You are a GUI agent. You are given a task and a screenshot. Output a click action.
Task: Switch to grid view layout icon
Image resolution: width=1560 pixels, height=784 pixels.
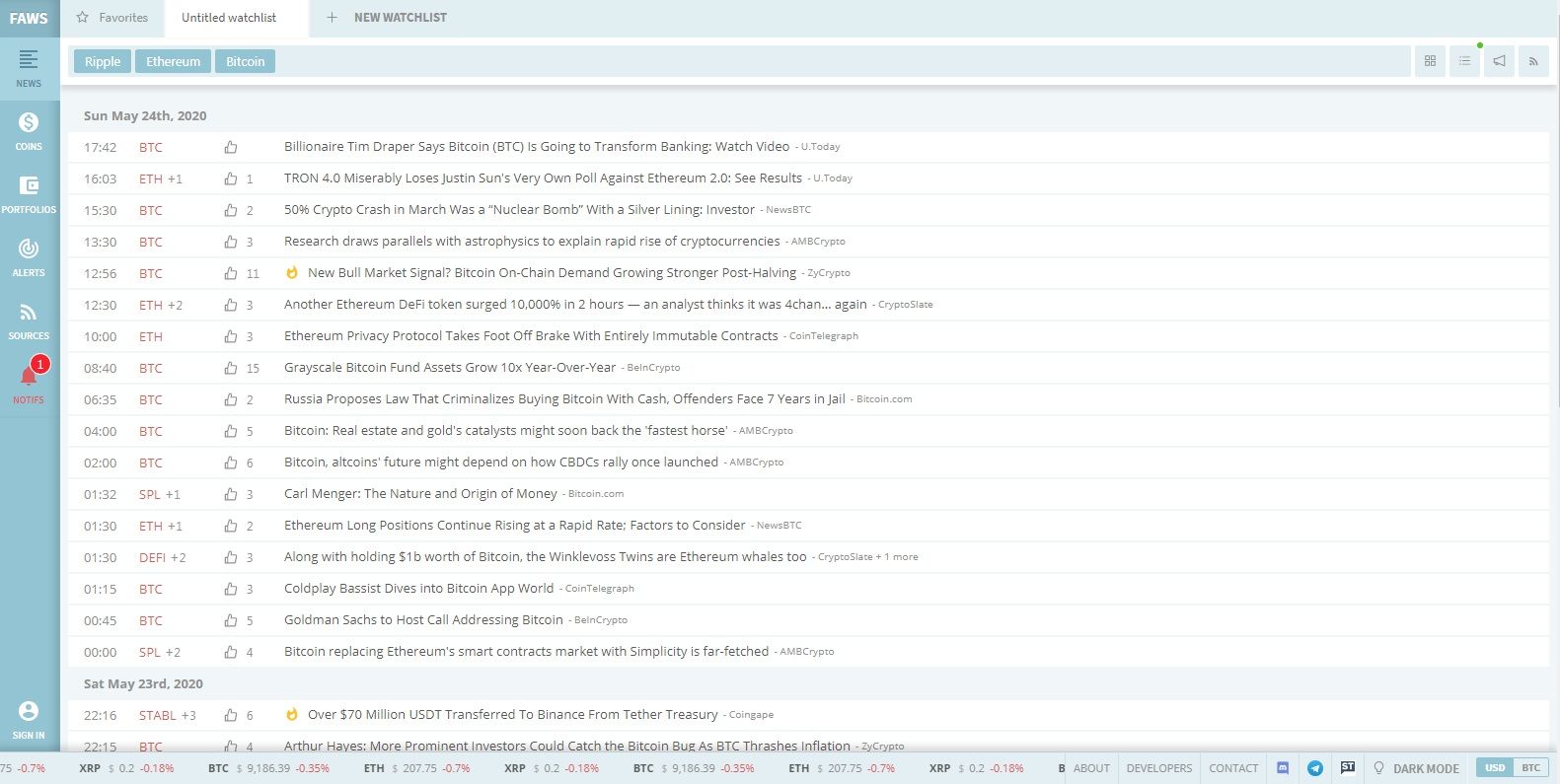[1430, 61]
